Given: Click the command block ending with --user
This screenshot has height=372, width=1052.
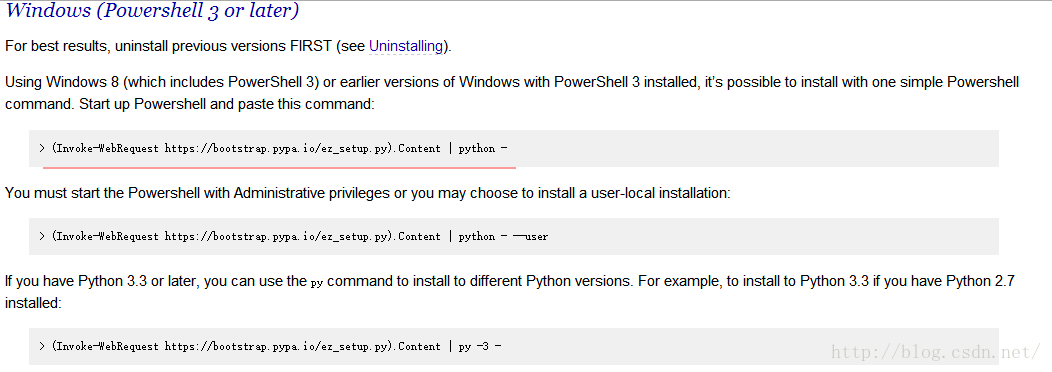Looking at the screenshot, I should point(513,236).
